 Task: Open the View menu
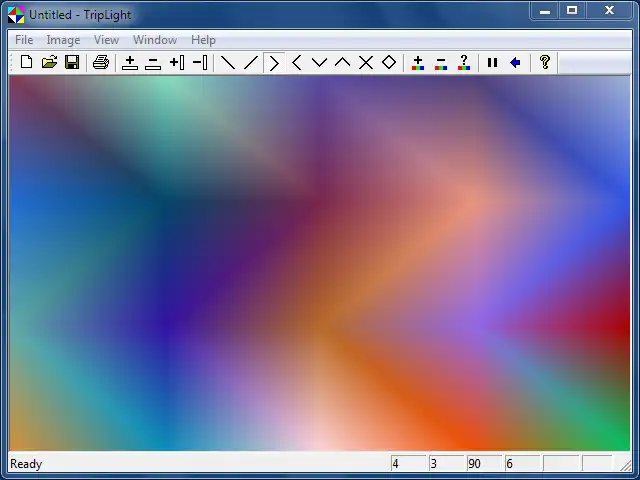coord(107,40)
